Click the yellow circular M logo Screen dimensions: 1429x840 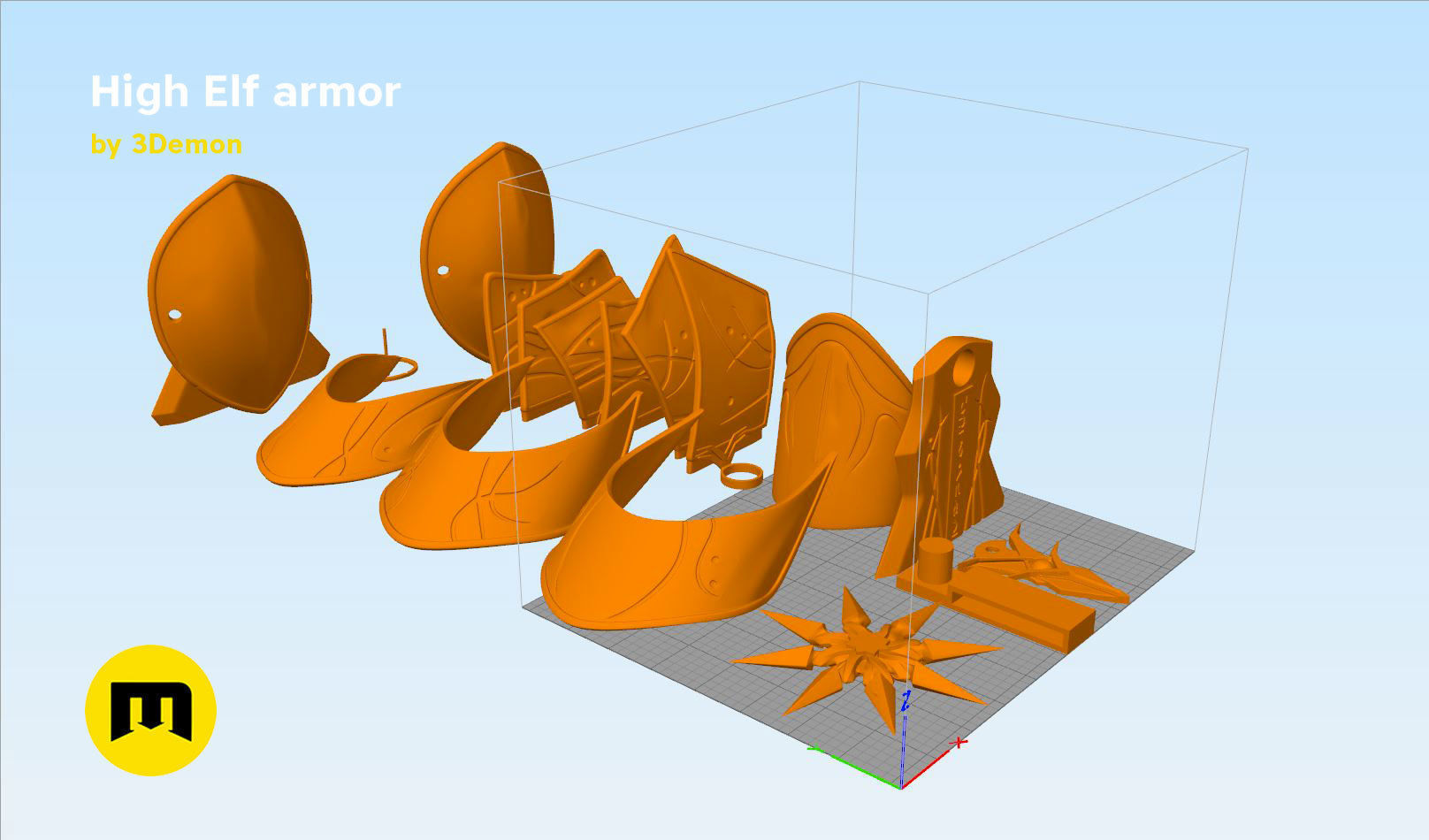pos(150,710)
